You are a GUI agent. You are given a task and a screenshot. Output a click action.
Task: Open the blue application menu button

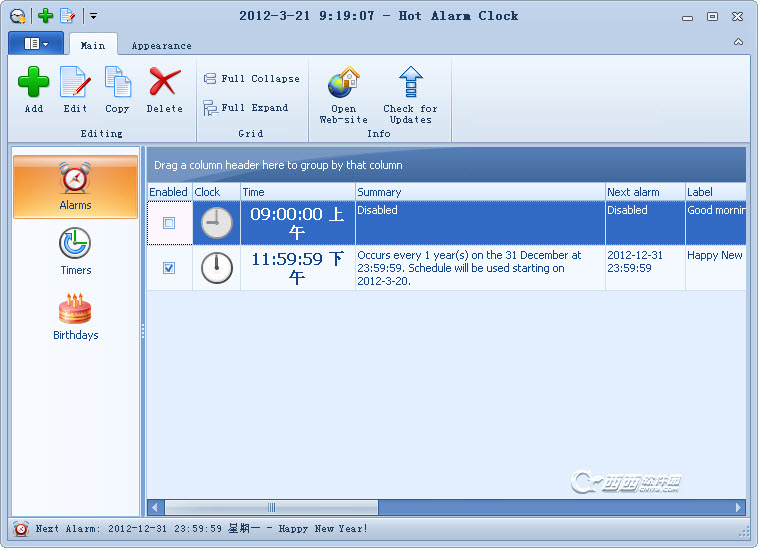[x=36, y=43]
